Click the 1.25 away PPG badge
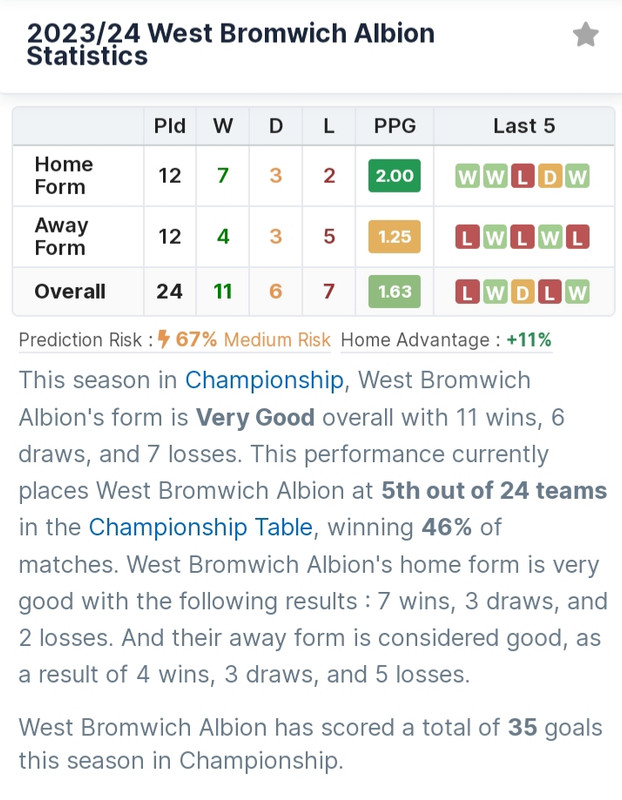Viewport: 622px width, 800px height. (x=394, y=236)
